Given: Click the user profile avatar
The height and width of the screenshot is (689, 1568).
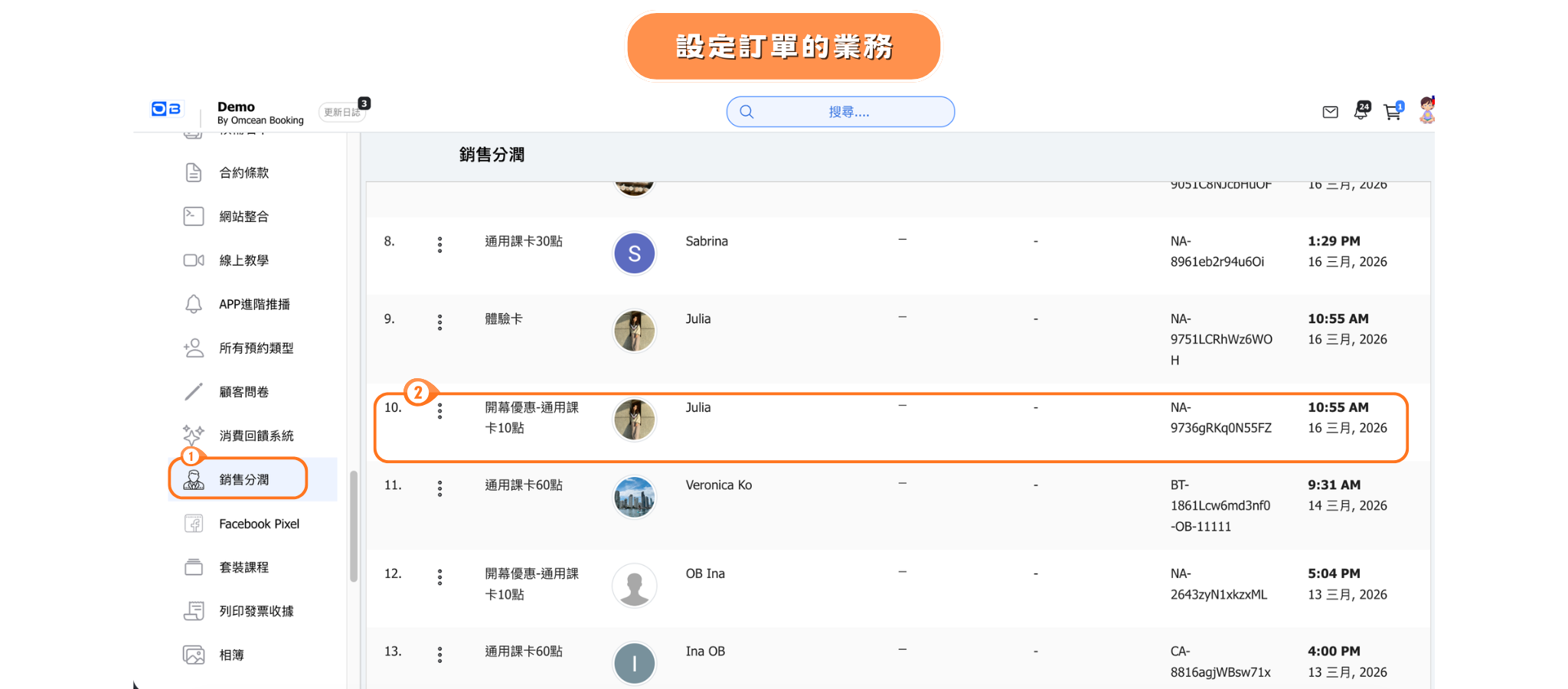Looking at the screenshot, I should click(1426, 111).
